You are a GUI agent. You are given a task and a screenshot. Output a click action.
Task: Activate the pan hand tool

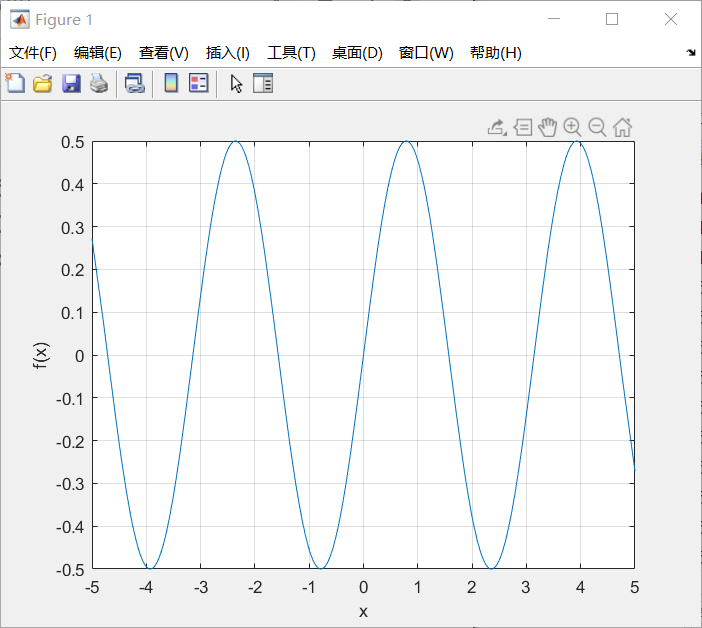pyautogui.click(x=548, y=128)
